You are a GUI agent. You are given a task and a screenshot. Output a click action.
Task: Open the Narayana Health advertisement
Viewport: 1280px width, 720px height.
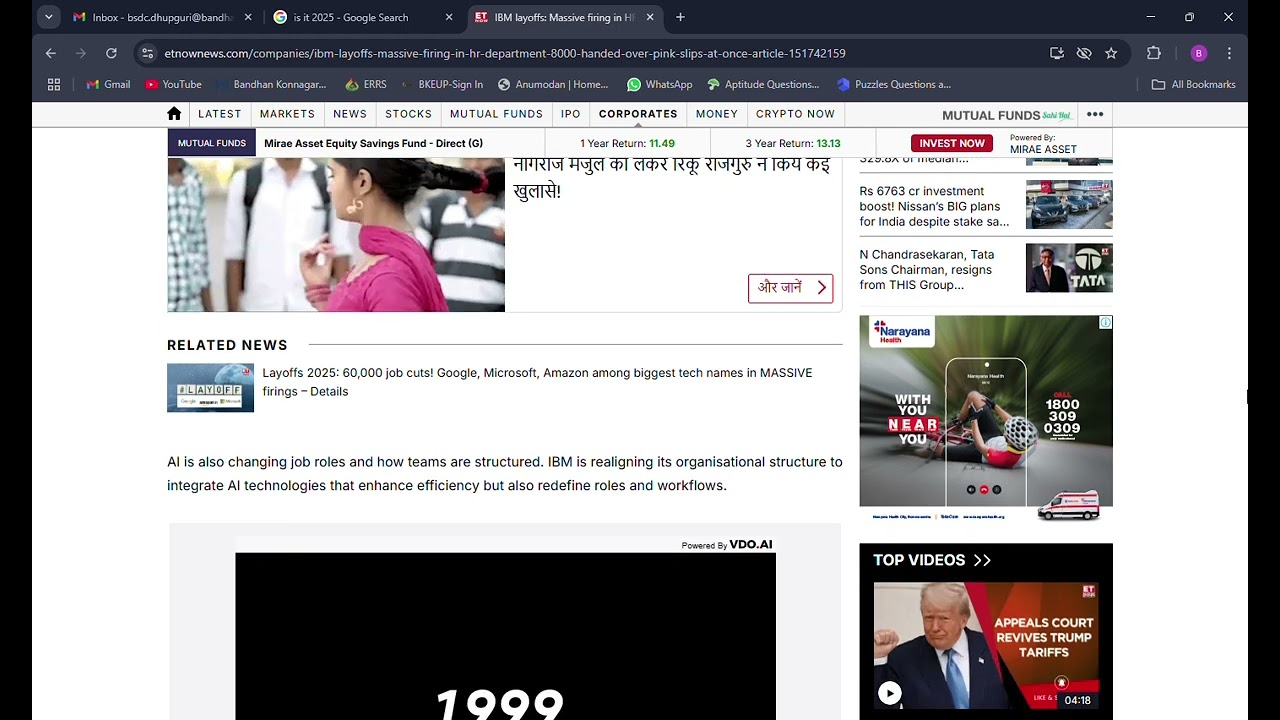(986, 420)
